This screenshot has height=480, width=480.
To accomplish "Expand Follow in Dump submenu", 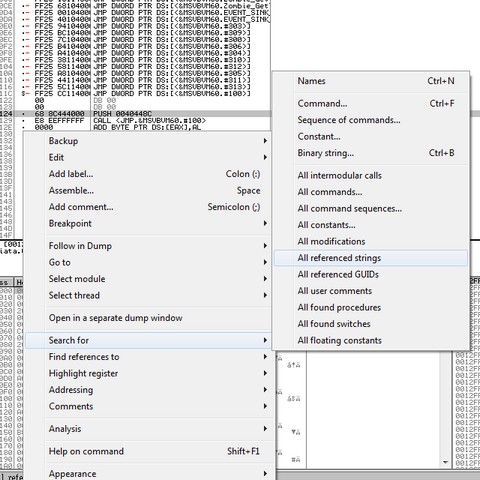I will 149,246.
